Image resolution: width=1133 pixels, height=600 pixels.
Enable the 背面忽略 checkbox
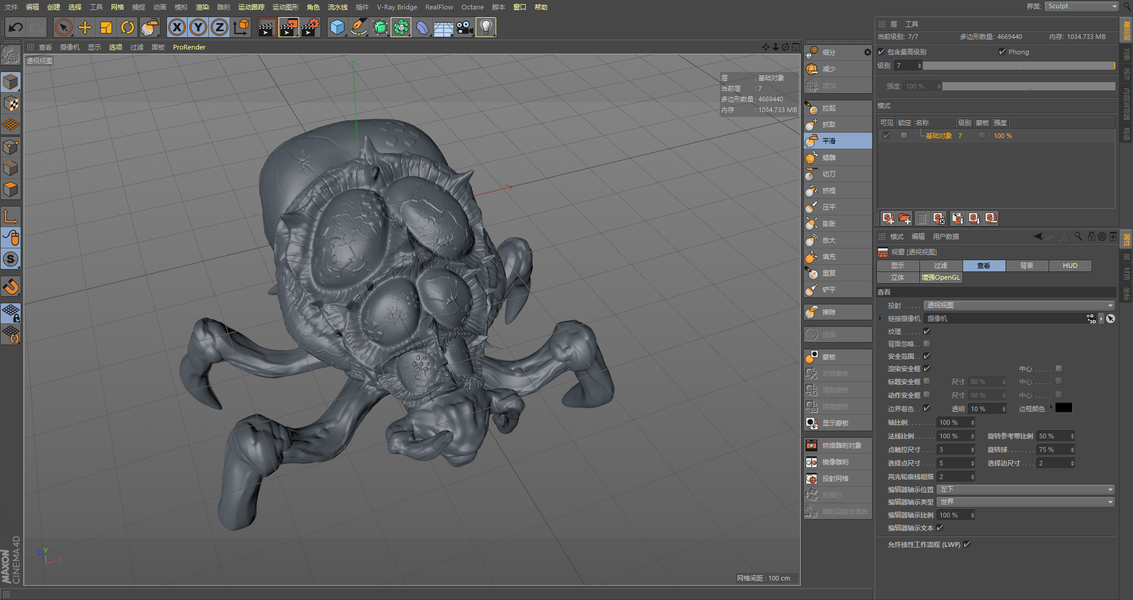tap(926, 343)
